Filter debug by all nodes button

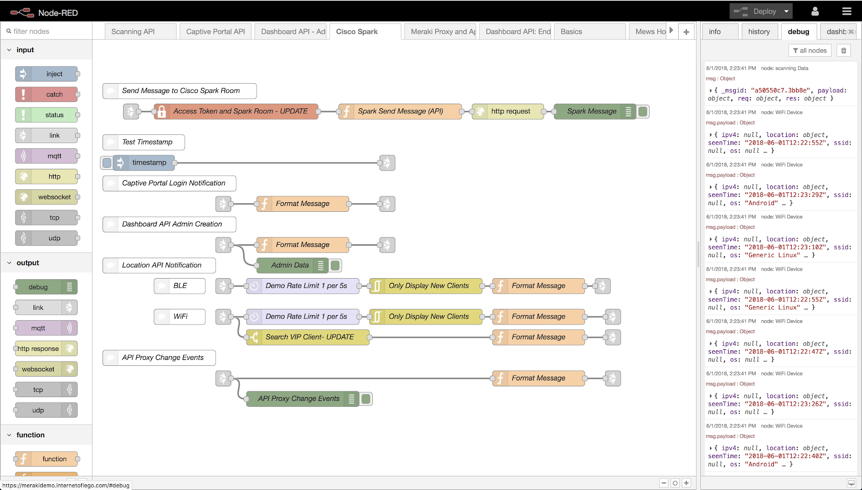(810, 51)
